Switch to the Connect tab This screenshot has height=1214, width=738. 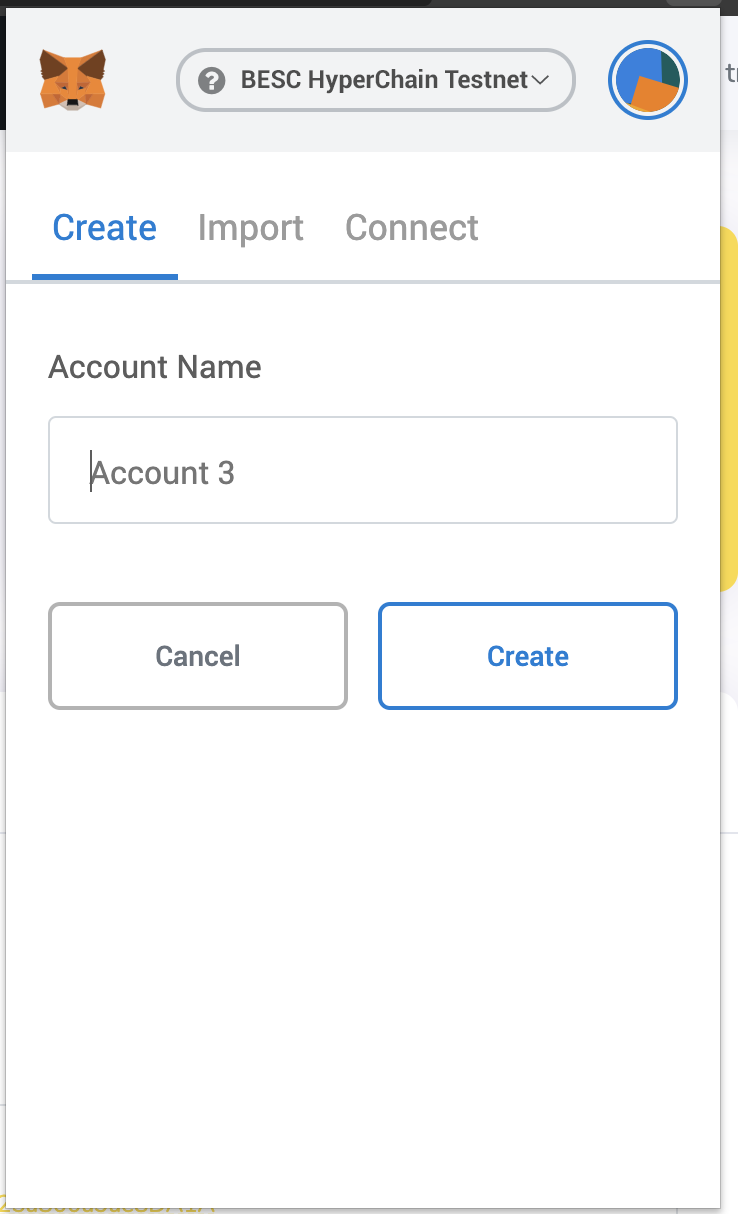pyautogui.click(x=411, y=228)
